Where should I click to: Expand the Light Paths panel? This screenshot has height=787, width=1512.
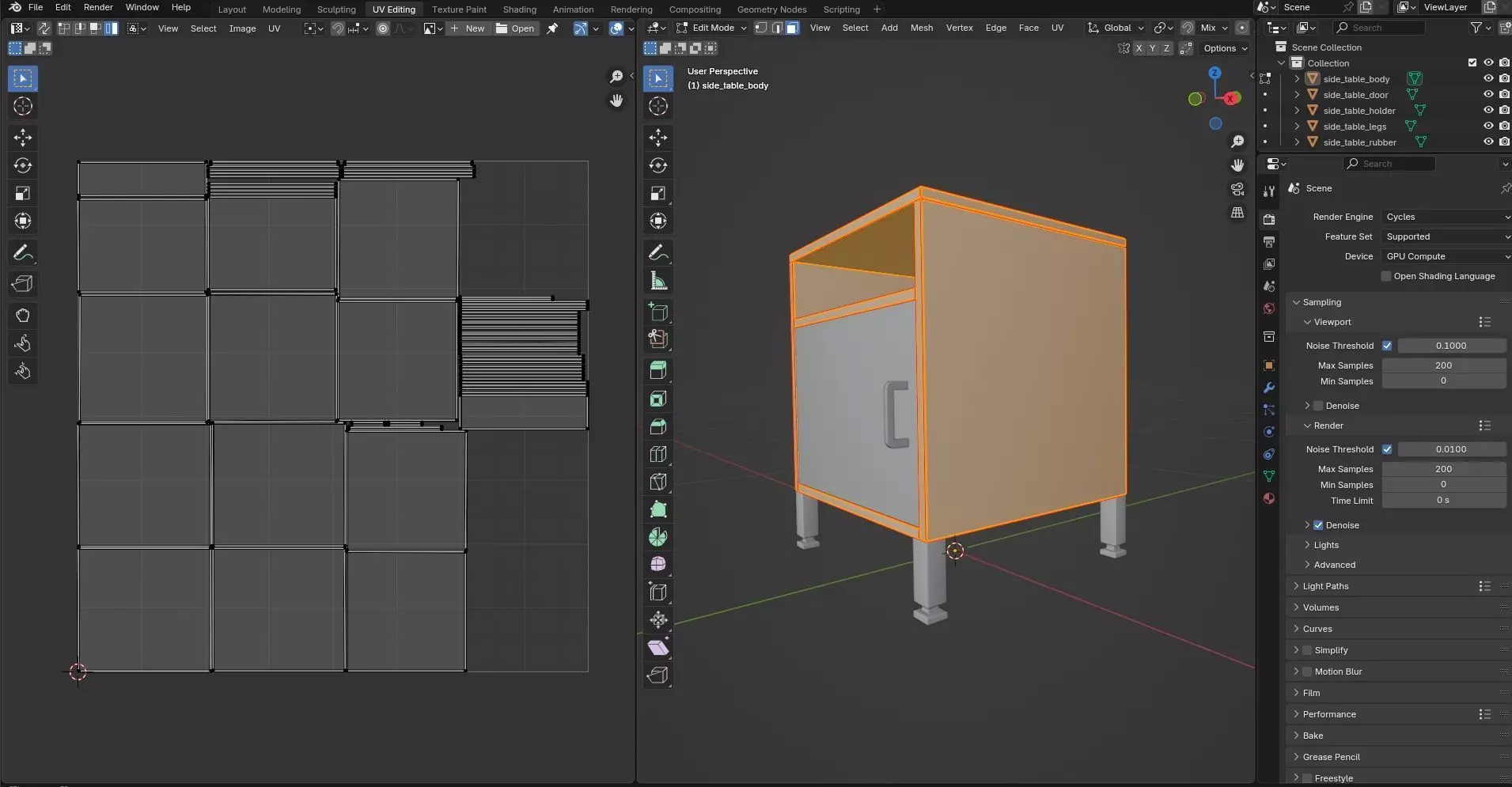coord(1325,586)
